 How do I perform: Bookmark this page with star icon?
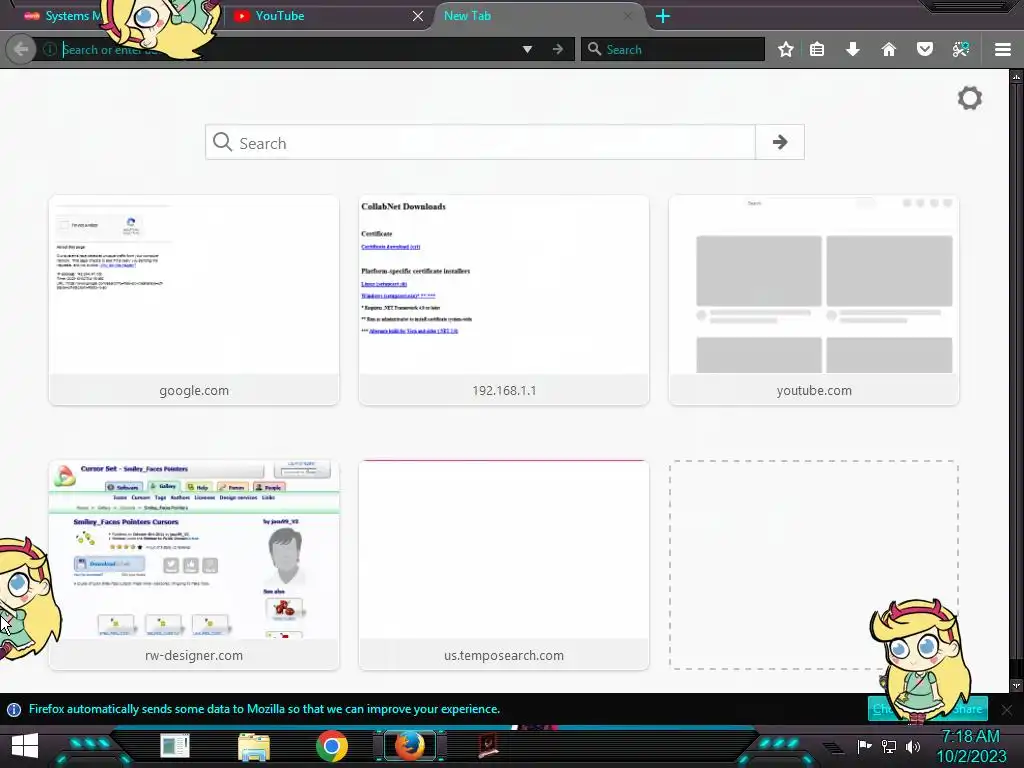(x=786, y=50)
